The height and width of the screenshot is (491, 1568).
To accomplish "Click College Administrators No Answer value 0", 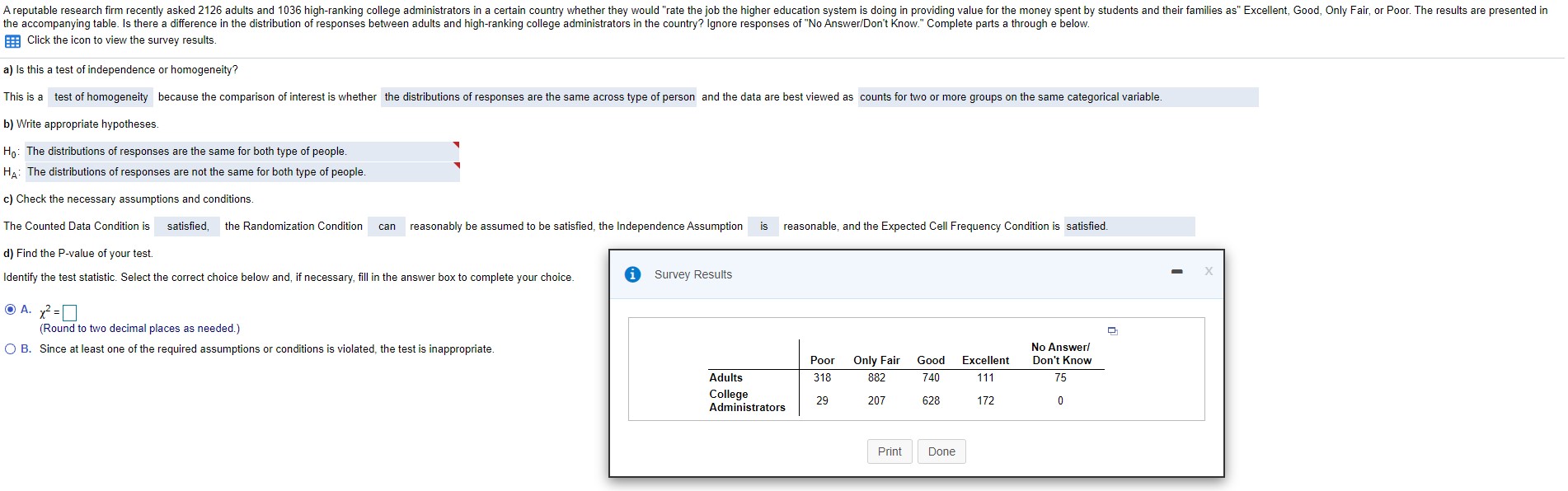I will tap(1060, 401).
